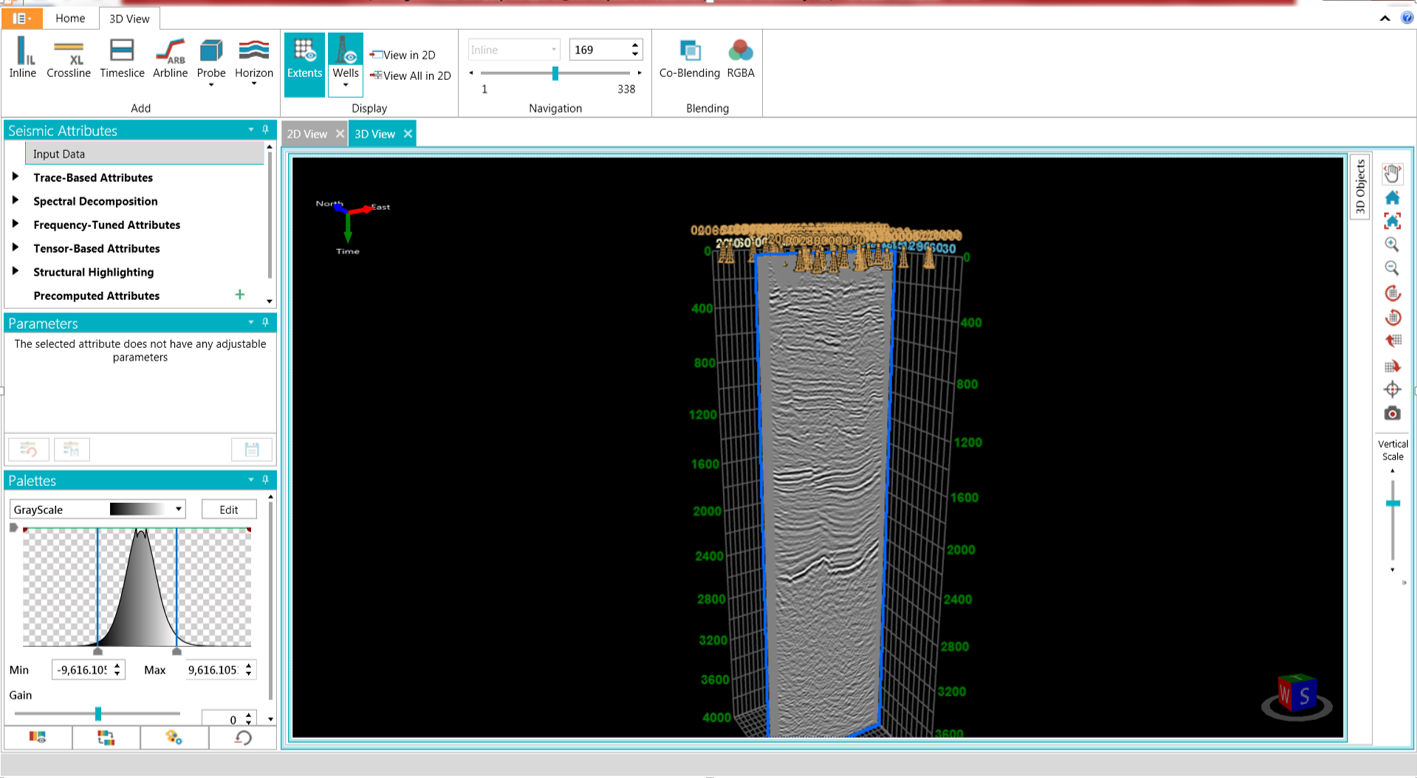Screen dimensions: 1417x778
Task: Open the Inline navigation combo box
Action: click(514, 49)
